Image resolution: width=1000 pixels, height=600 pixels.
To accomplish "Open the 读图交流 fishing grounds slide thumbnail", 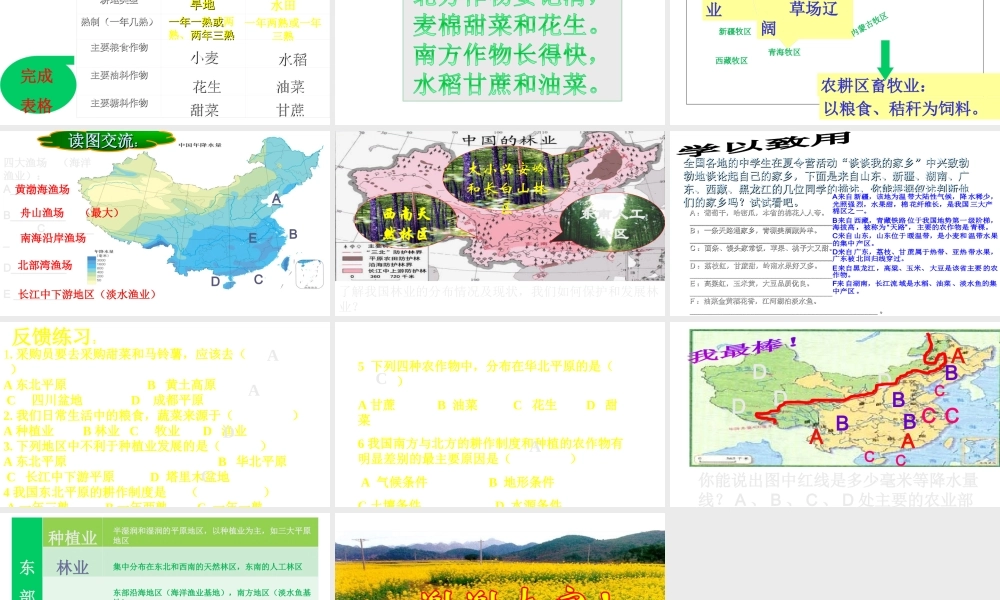I will (165, 223).
